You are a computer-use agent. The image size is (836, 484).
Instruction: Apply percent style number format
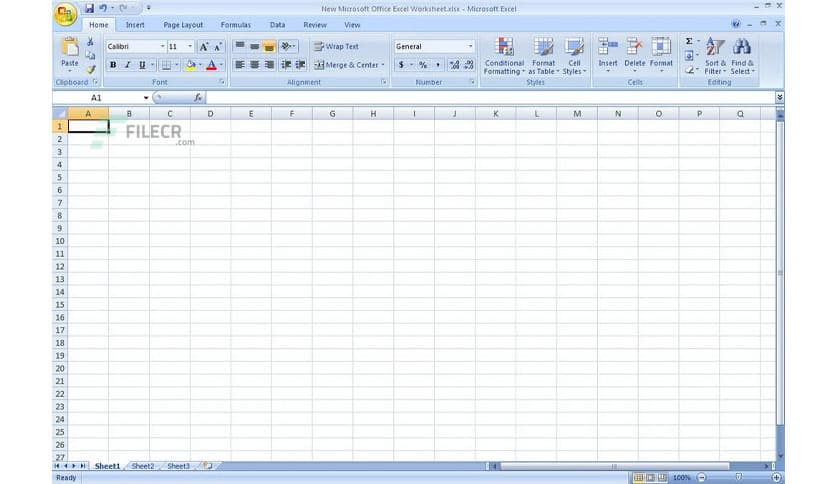point(423,65)
